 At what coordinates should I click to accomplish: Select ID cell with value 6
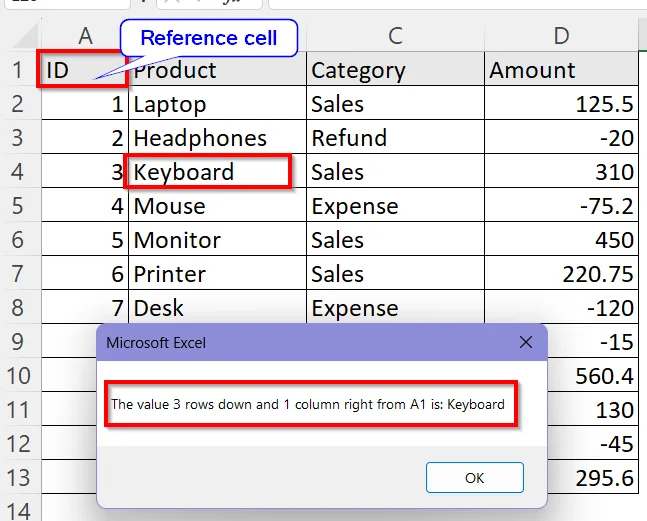(x=85, y=273)
